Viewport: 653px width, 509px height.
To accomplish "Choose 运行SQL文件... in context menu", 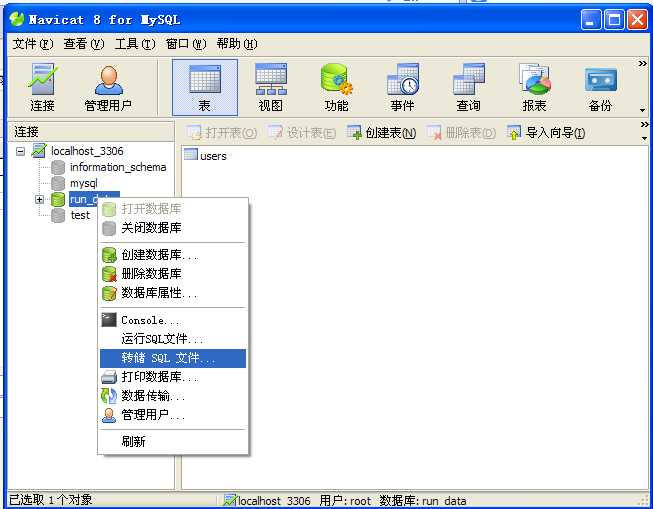I will pyautogui.click(x=173, y=339).
